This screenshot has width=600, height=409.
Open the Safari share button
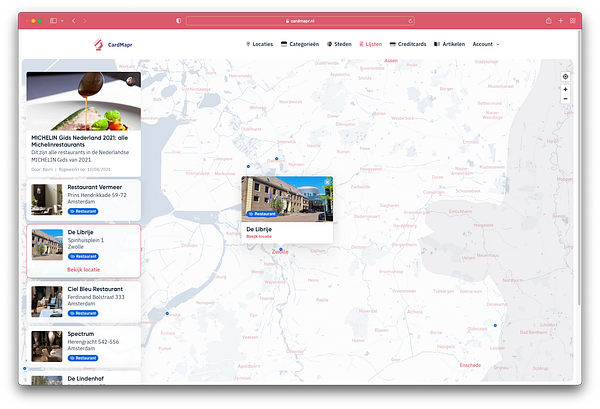click(549, 21)
